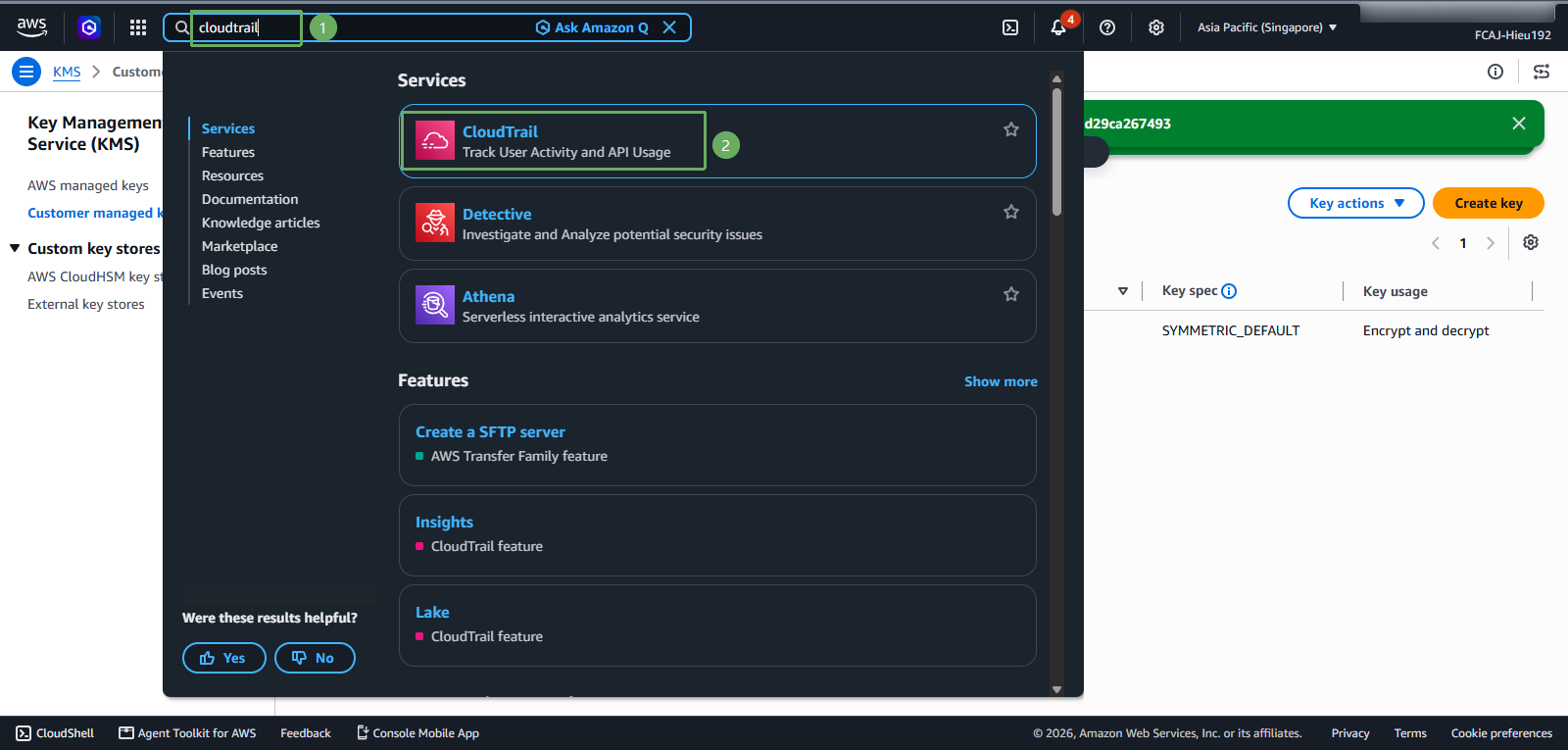Go to next page in key table pagination
The image size is (1568, 750).
(x=1491, y=243)
